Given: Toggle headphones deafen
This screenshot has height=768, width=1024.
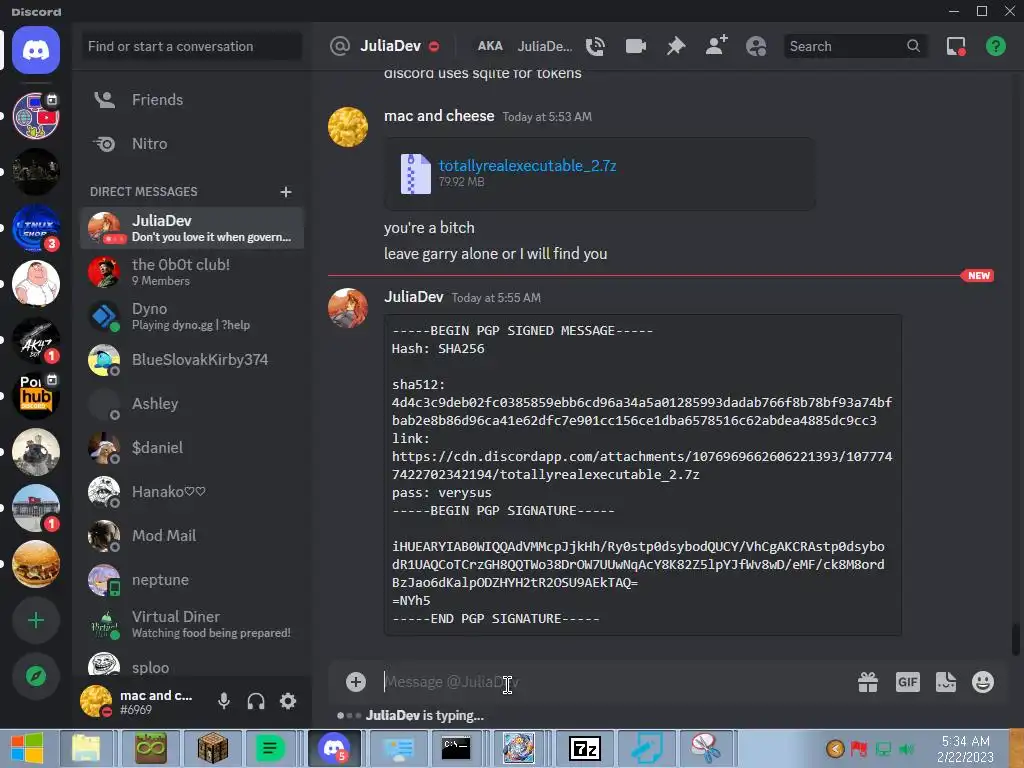Looking at the screenshot, I should pos(256,701).
